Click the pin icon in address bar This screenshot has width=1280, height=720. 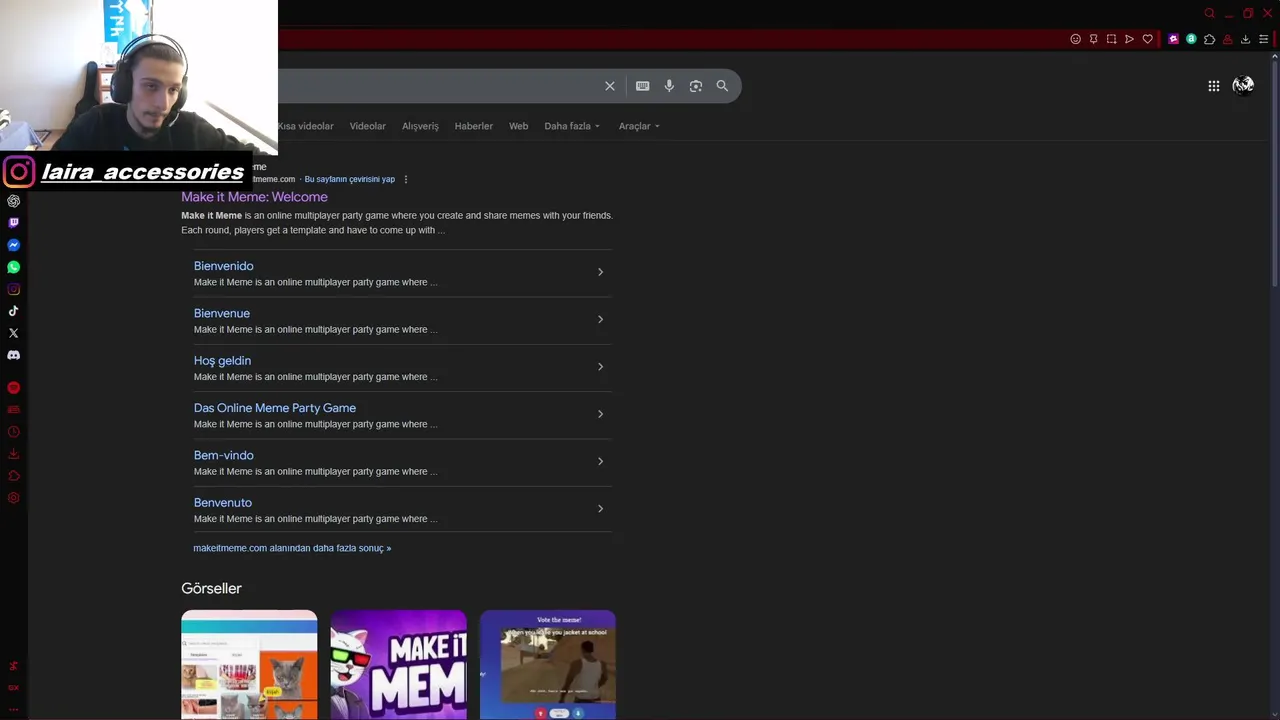[1094, 39]
